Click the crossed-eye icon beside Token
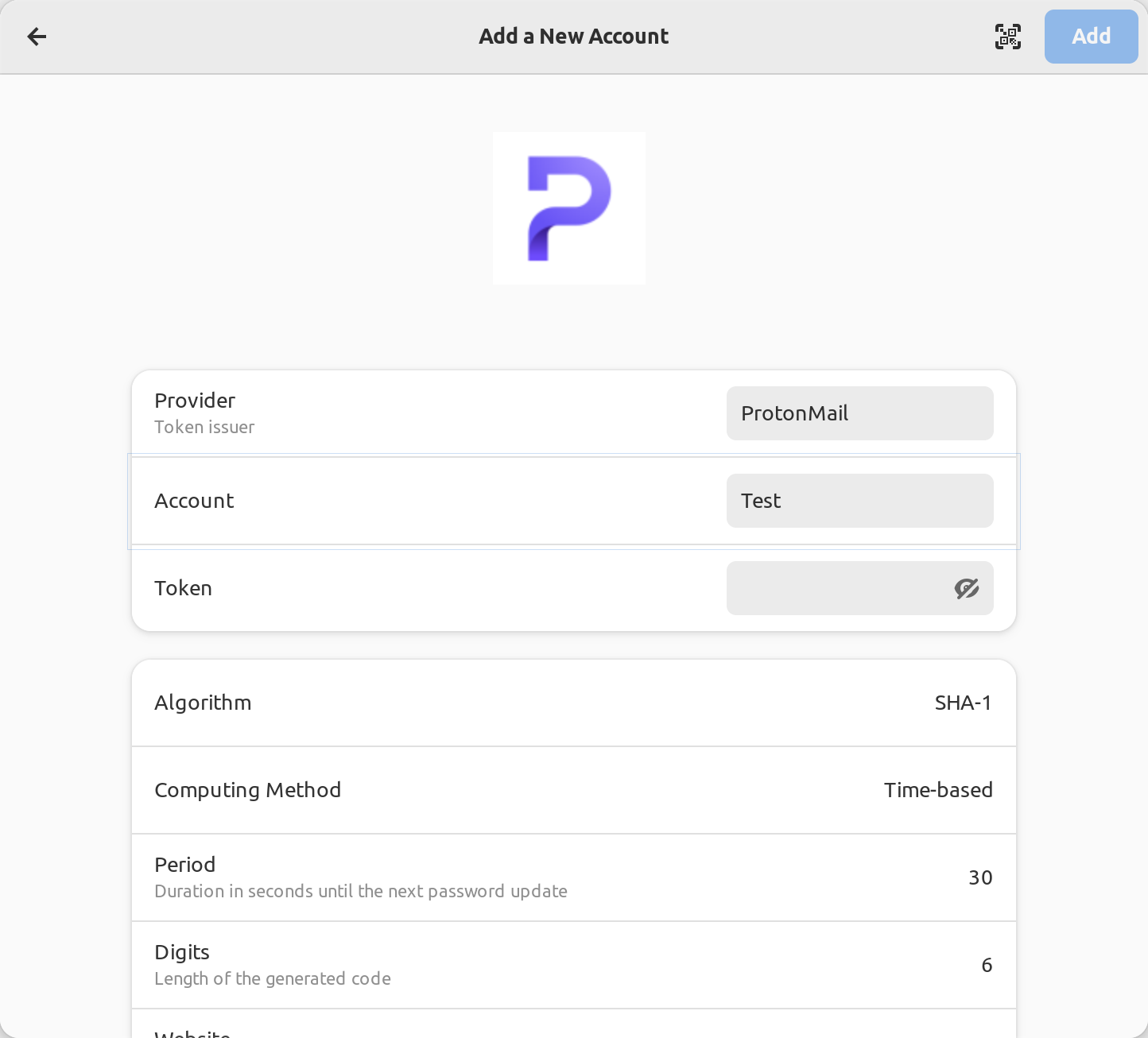 pyautogui.click(x=967, y=588)
